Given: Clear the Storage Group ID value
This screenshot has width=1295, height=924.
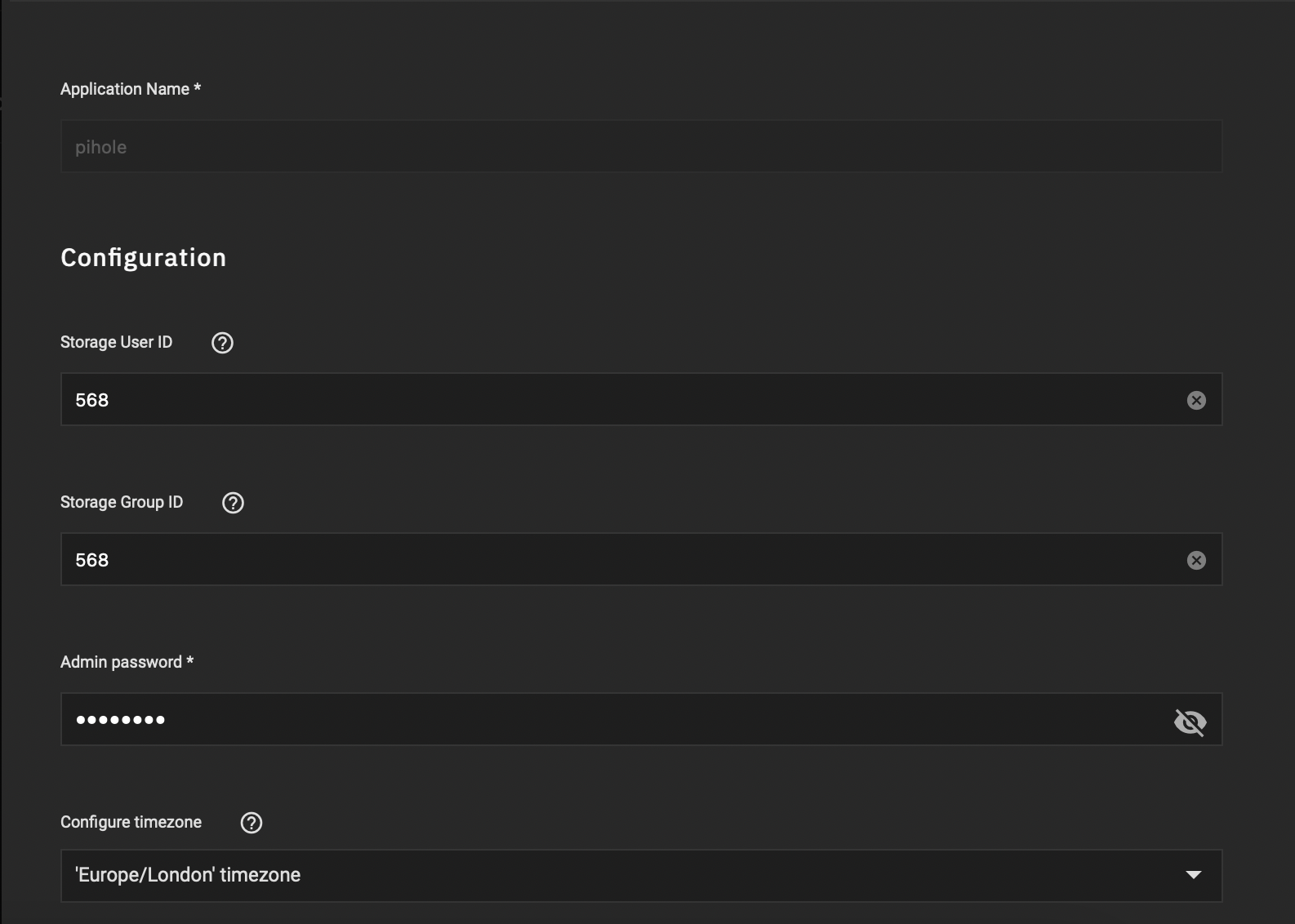Looking at the screenshot, I should pyautogui.click(x=1196, y=560).
